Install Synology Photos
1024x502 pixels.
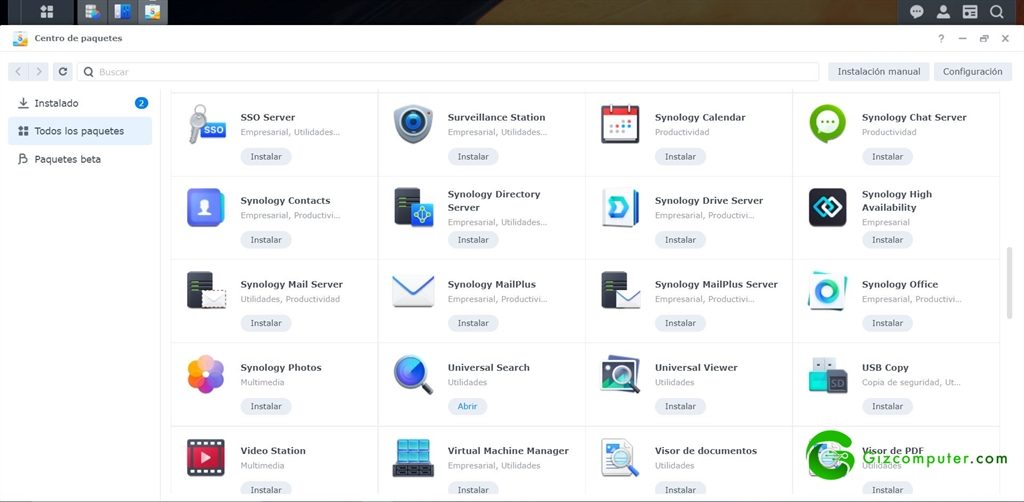[x=266, y=406]
